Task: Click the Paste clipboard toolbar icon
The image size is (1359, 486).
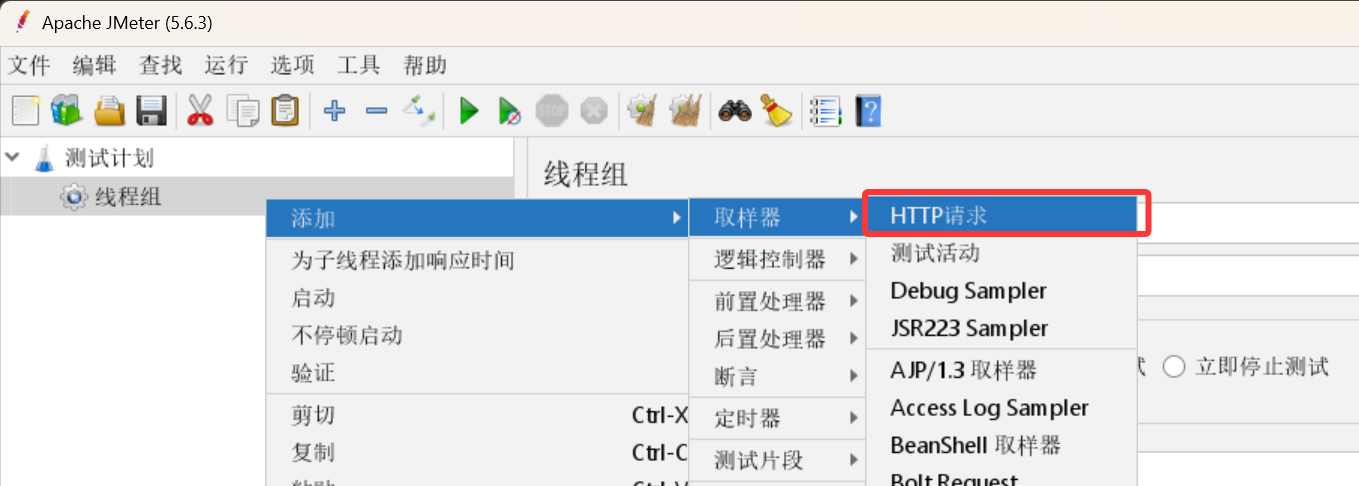Action: coord(285,110)
